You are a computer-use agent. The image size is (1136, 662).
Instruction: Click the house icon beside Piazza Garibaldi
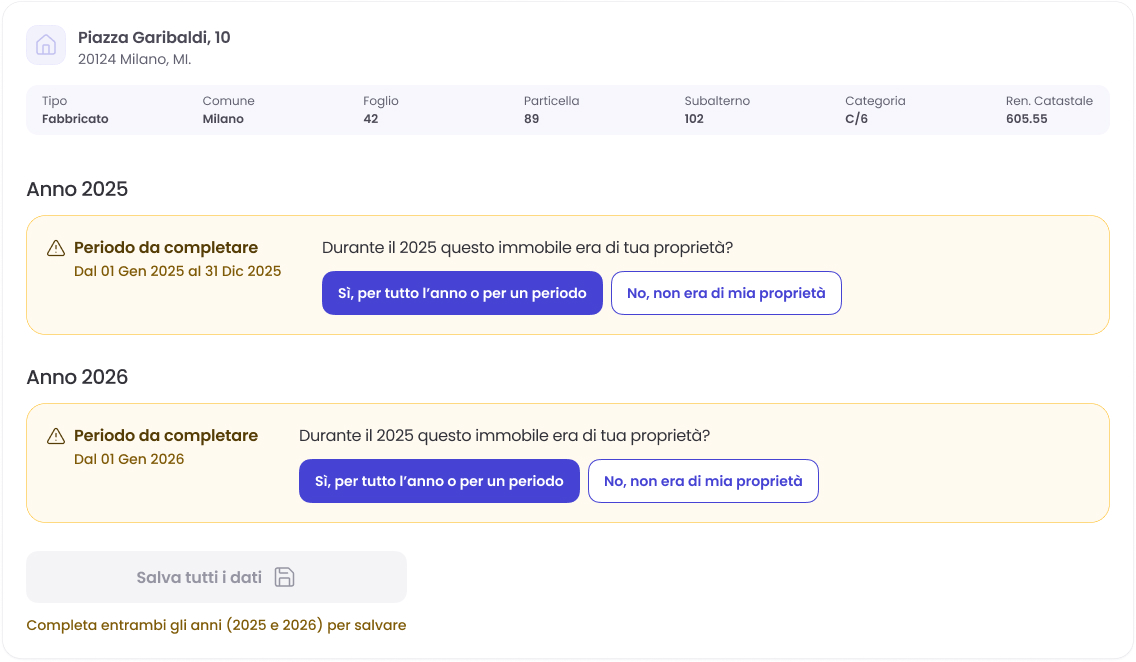click(46, 45)
